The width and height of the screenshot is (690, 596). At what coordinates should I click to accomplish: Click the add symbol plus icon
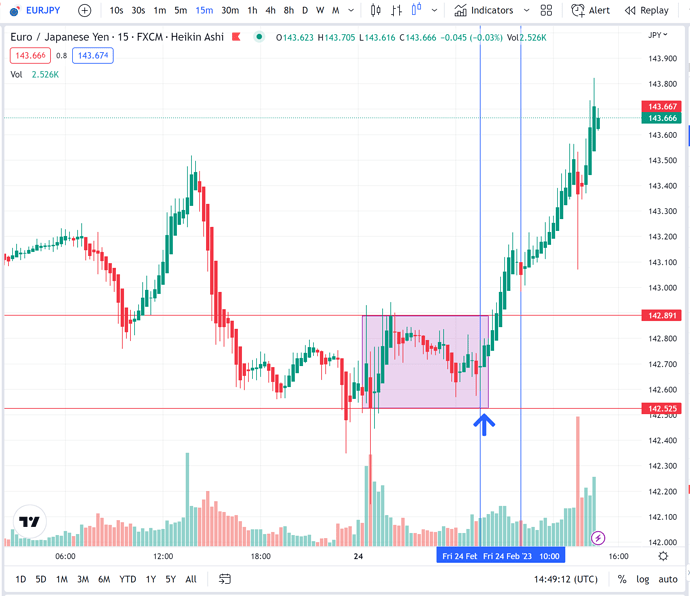tap(84, 10)
